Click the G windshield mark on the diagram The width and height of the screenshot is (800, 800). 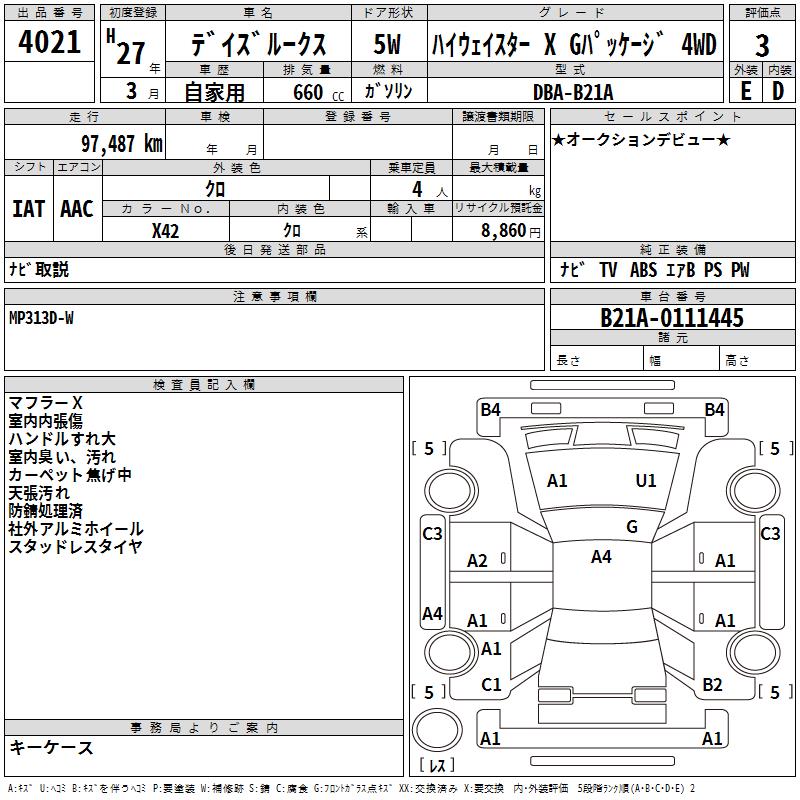coord(632,527)
